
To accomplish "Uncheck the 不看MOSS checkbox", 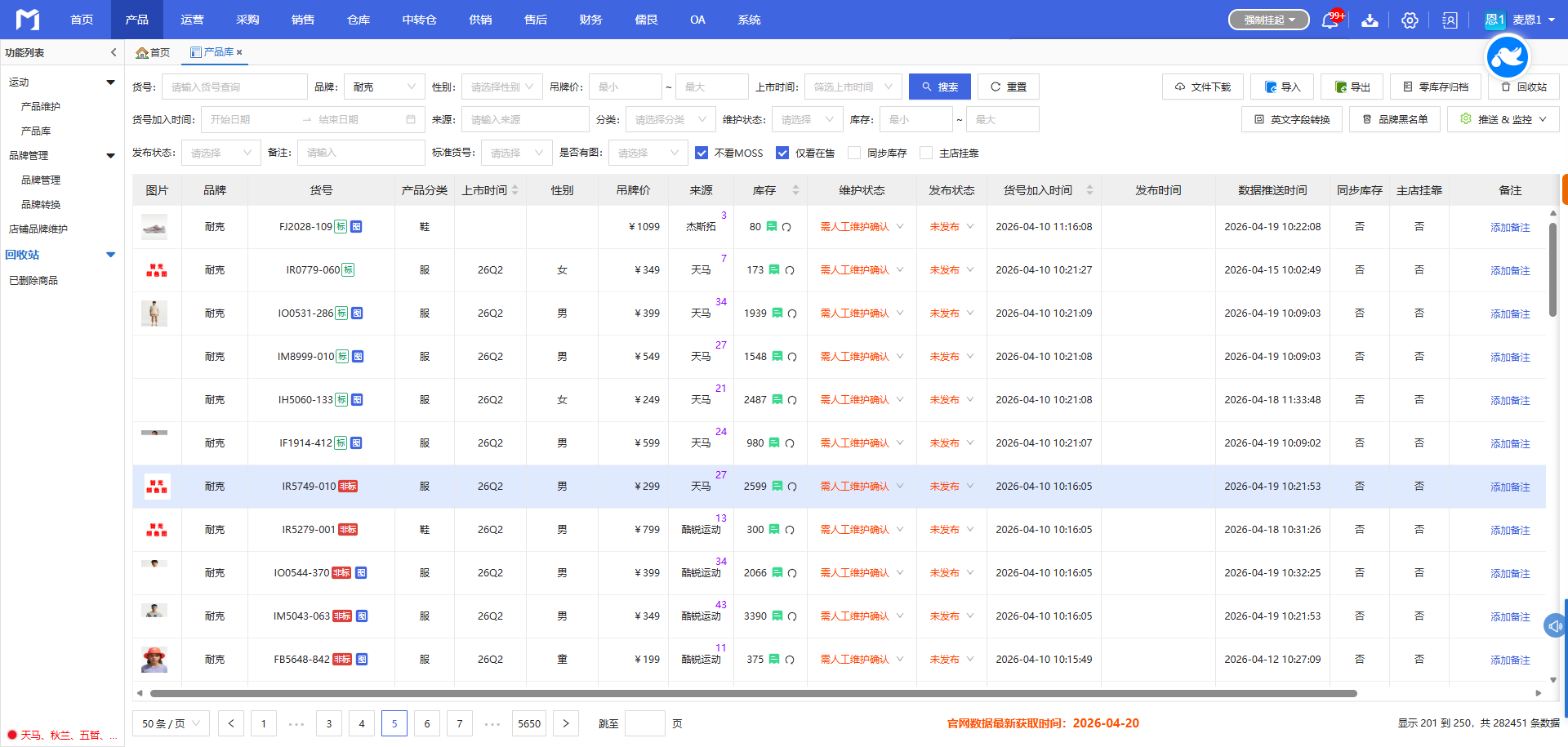I will pyautogui.click(x=702, y=153).
